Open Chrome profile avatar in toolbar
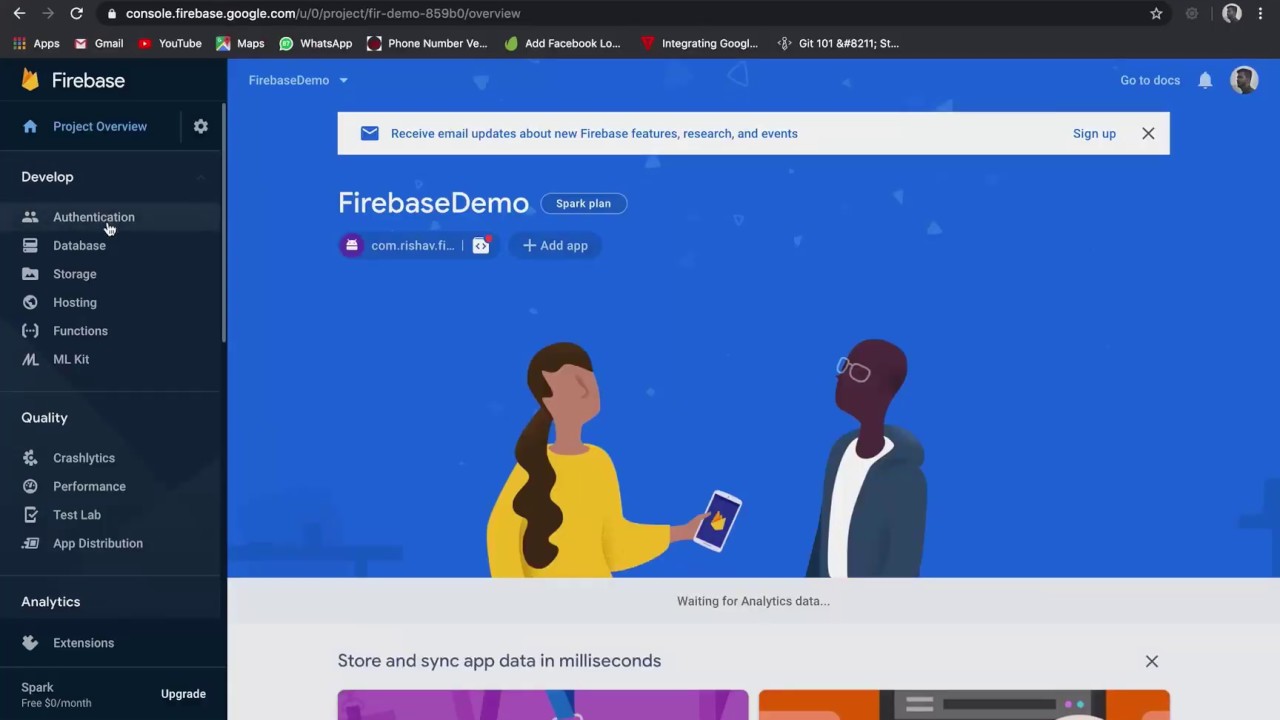This screenshot has width=1280, height=720. click(x=1232, y=13)
